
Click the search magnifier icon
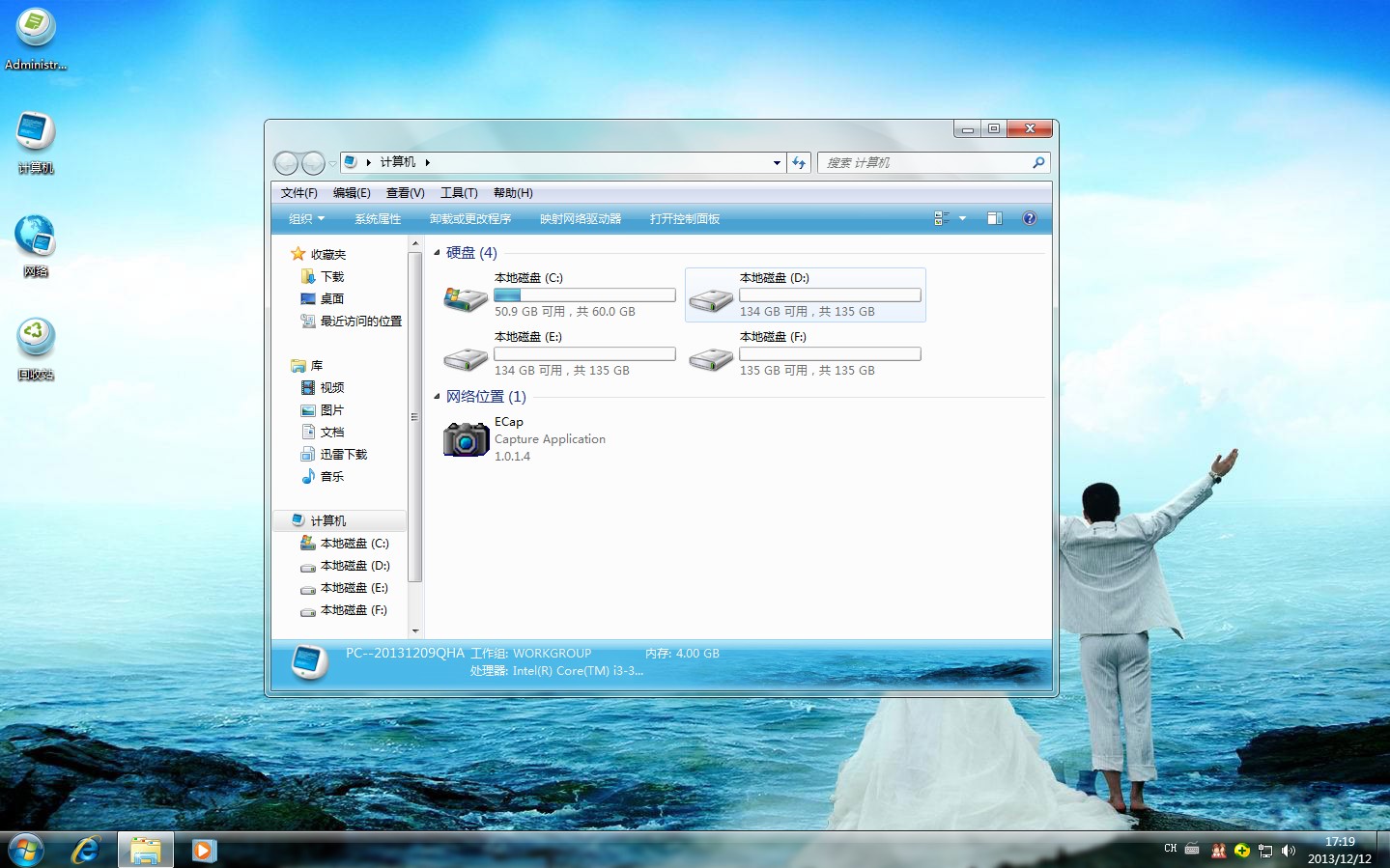tap(1038, 162)
